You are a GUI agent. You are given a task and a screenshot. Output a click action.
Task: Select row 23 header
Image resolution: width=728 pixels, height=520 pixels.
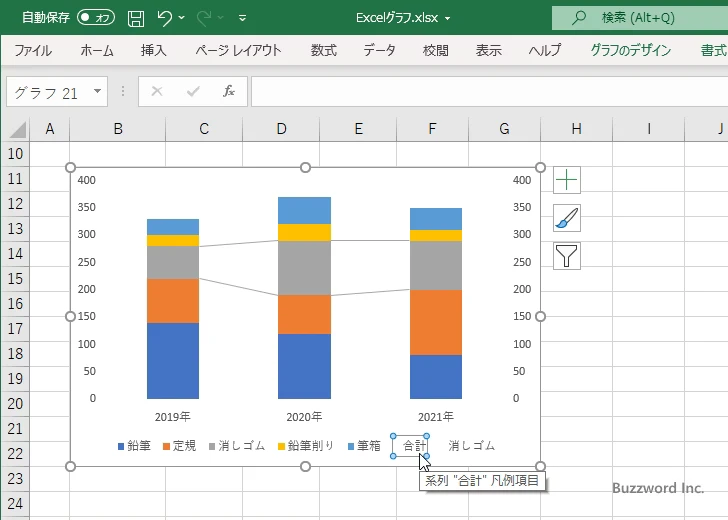tap(15, 479)
